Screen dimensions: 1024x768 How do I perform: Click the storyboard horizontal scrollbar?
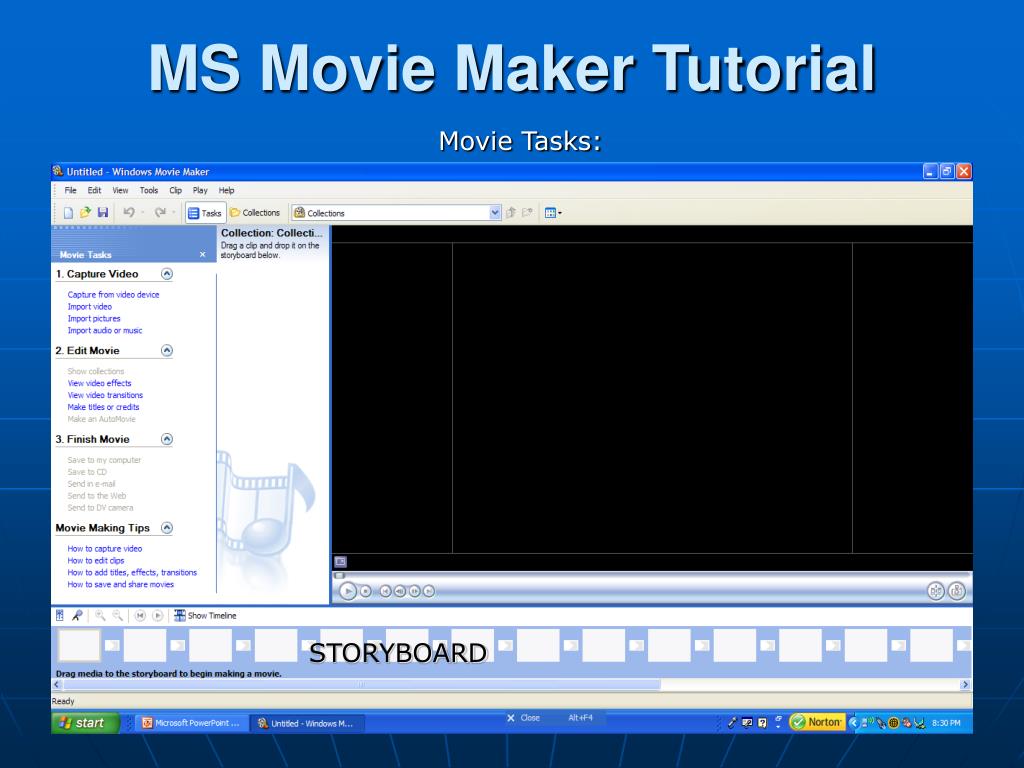point(362,684)
